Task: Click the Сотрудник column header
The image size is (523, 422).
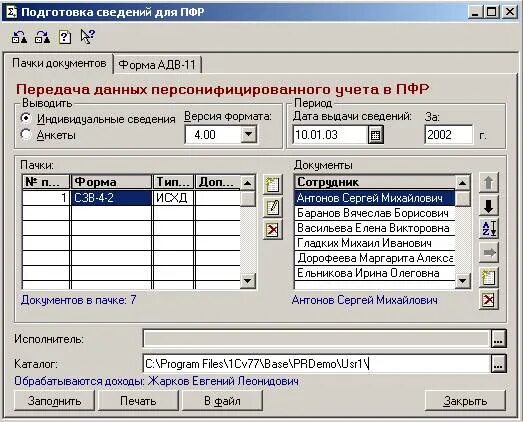Action: point(375,182)
